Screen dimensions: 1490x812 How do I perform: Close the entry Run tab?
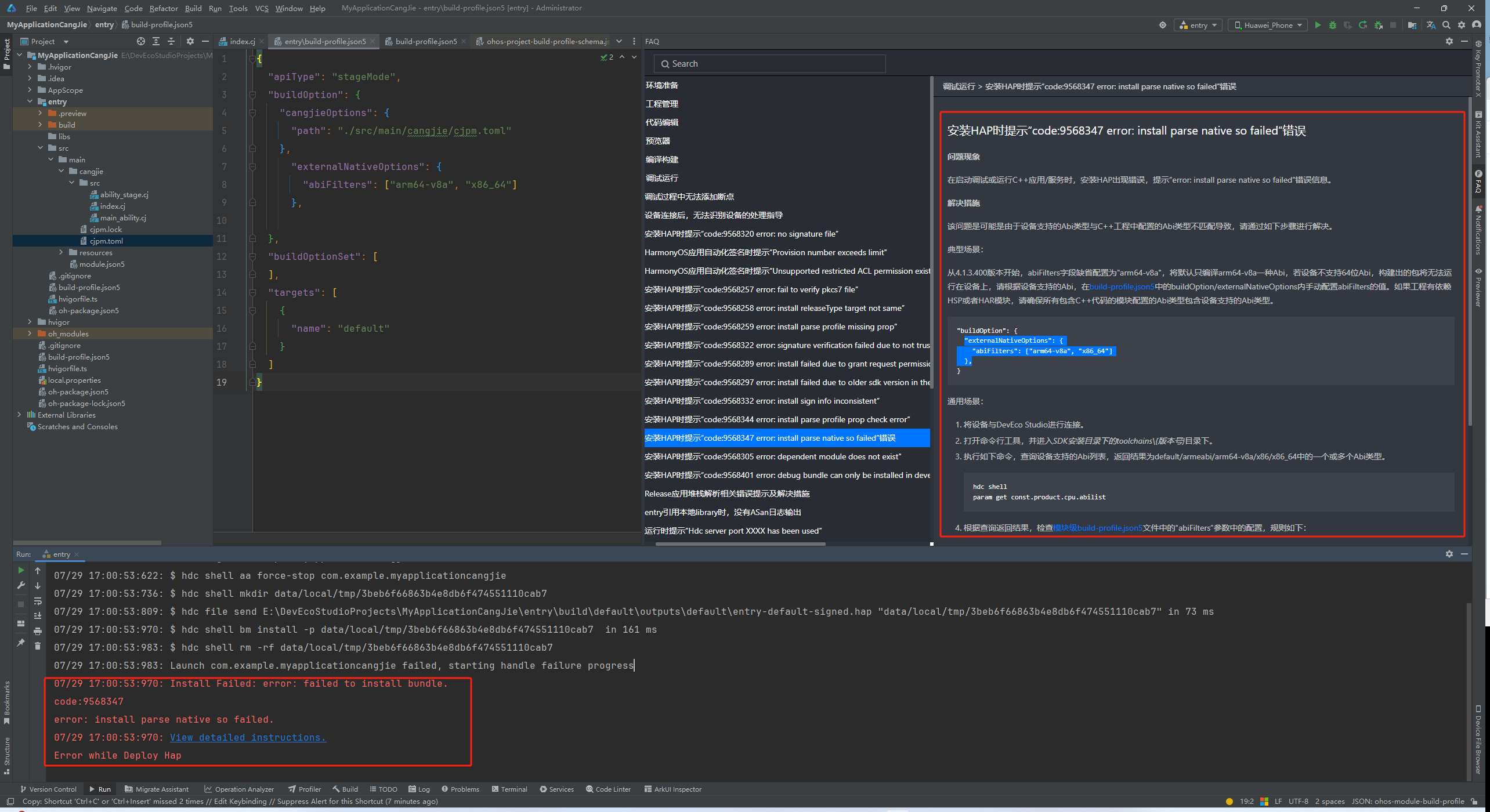(x=77, y=554)
